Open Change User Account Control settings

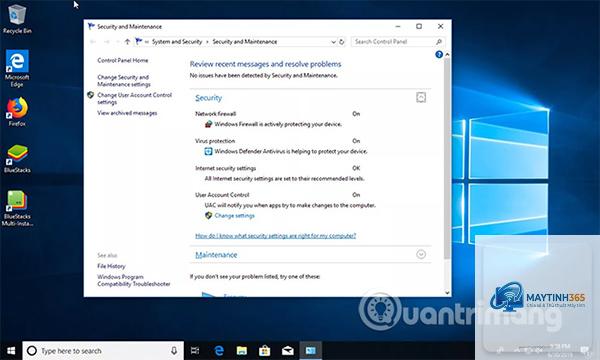(x=134, y=98)
